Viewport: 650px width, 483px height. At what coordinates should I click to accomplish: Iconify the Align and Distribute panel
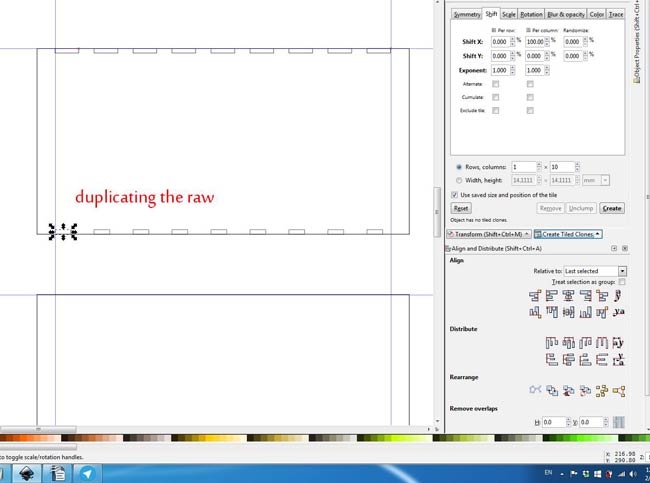(x=614, y=248)
